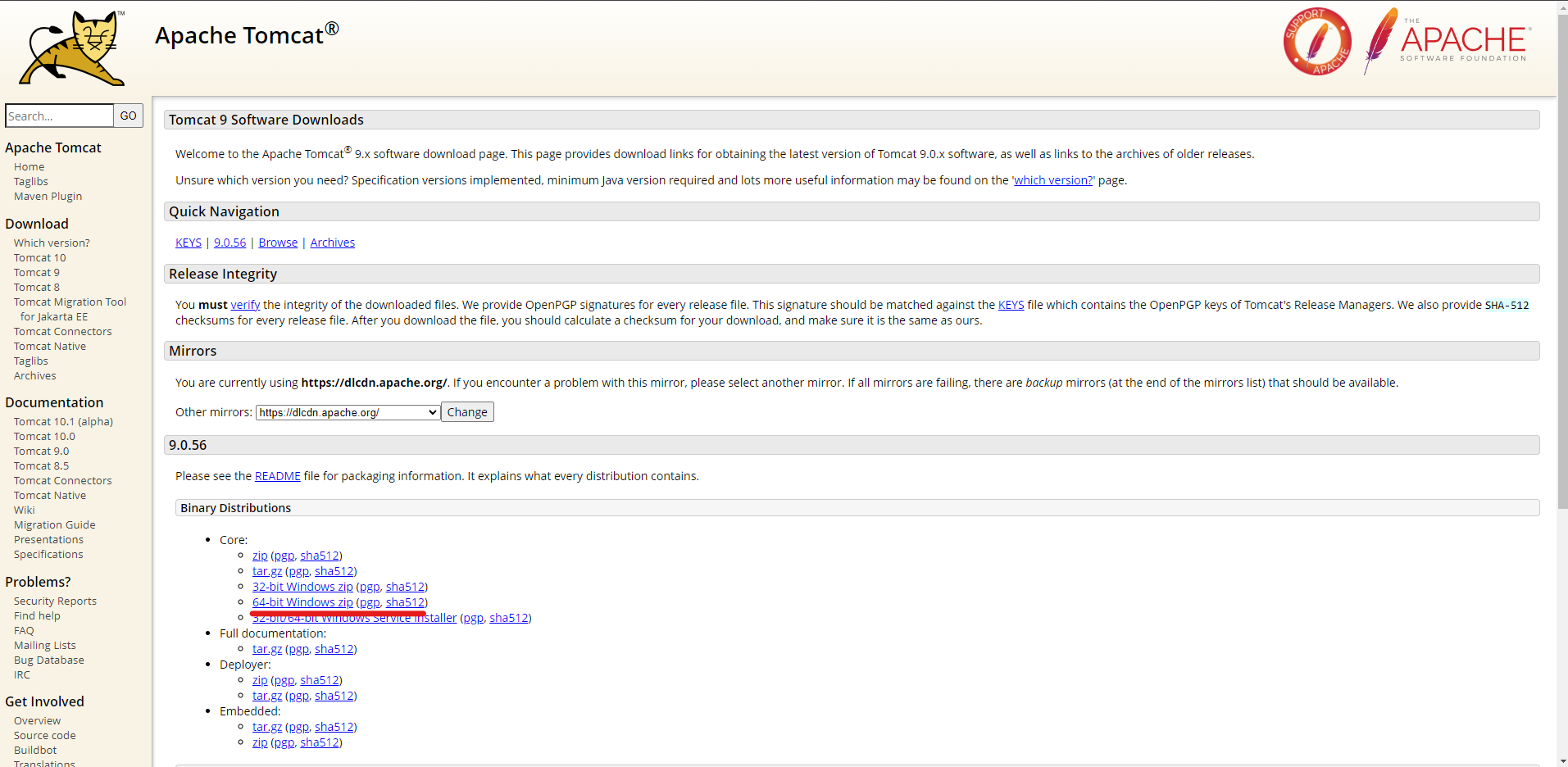
Task: Open the Source code link
Action: coord(45,735)
